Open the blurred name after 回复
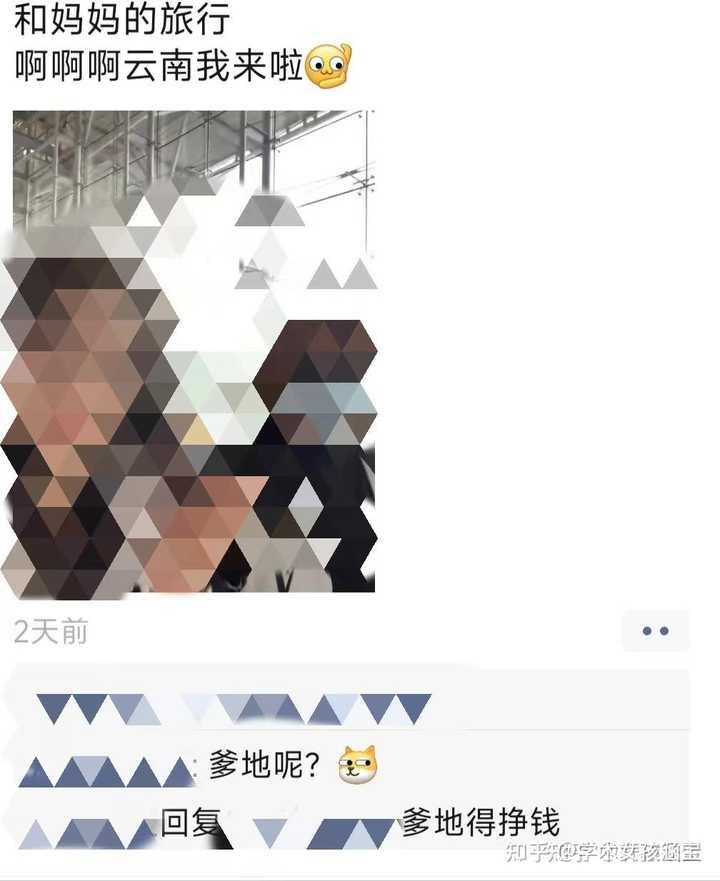 click(x=323, y=834)
